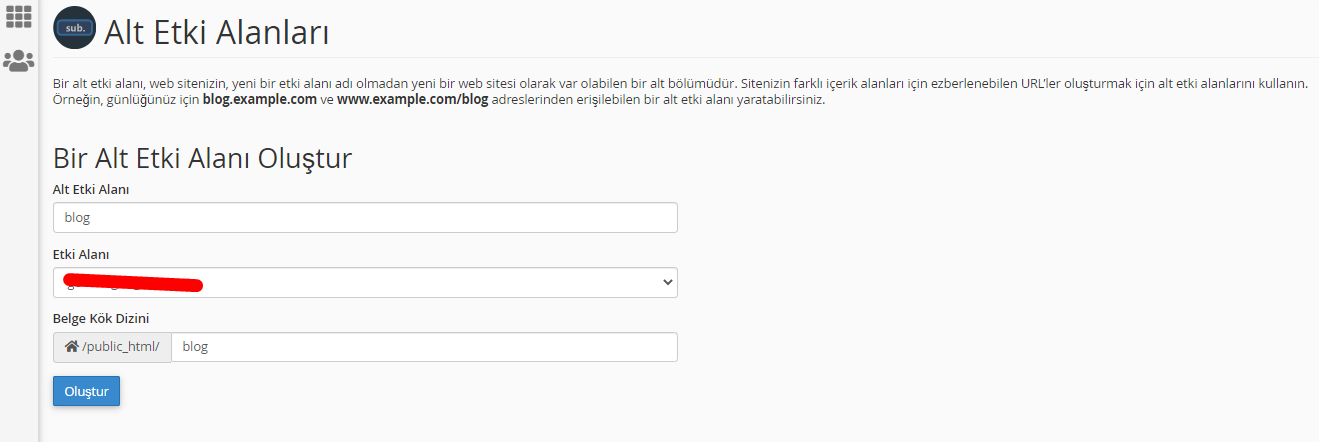Click the description paragraph's first line
This screenshot has width=1319, height=442.
click(x=680, y=84)
